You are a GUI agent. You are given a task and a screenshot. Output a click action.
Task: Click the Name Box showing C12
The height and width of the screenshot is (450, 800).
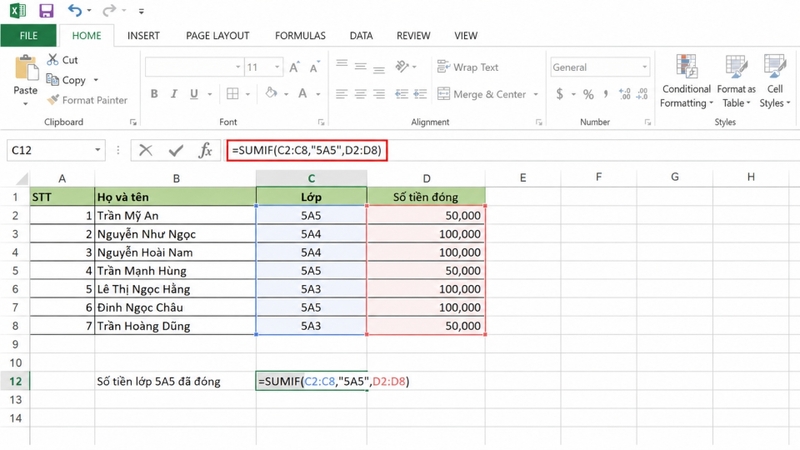[x=56, y=150]
